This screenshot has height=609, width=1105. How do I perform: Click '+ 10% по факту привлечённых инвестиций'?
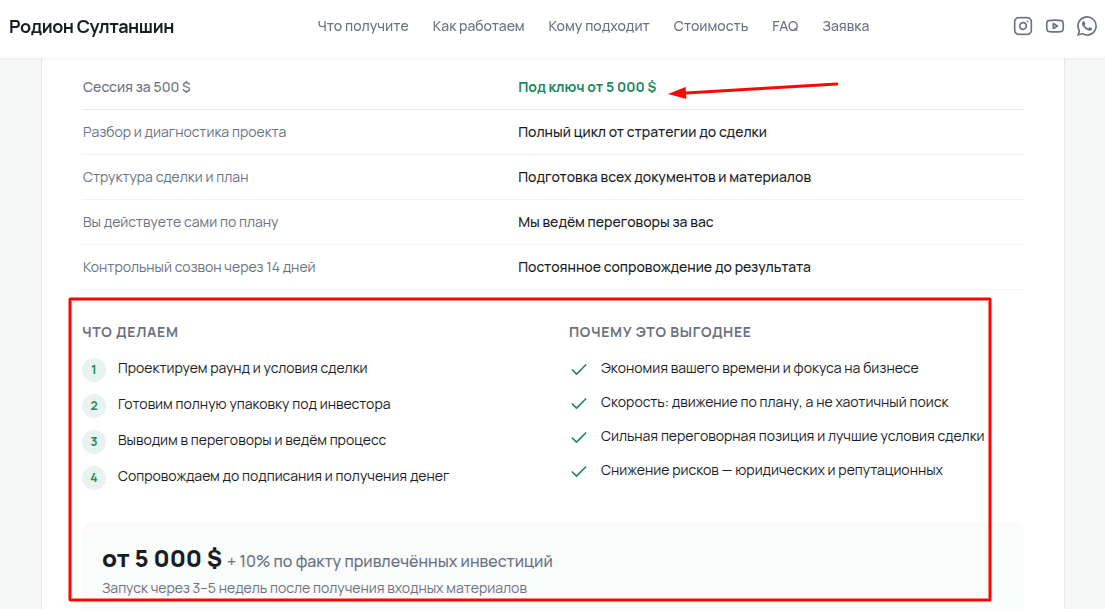(x=390, y=562)
